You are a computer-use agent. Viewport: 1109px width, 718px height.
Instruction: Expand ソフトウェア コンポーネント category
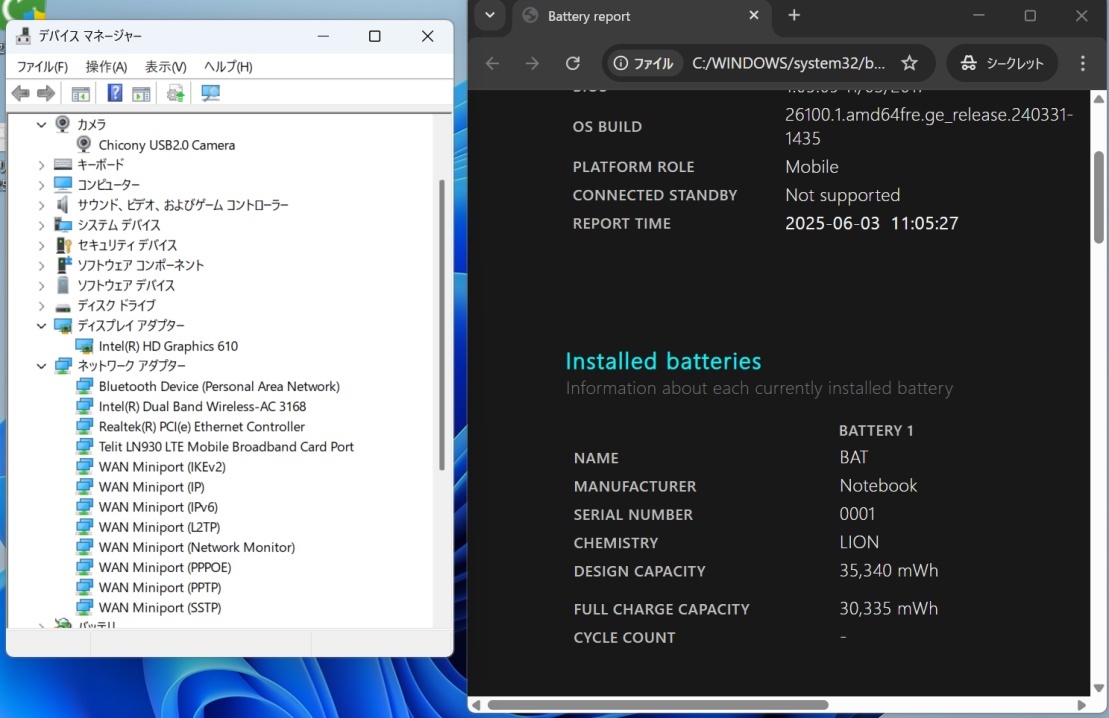coord(41,265)
